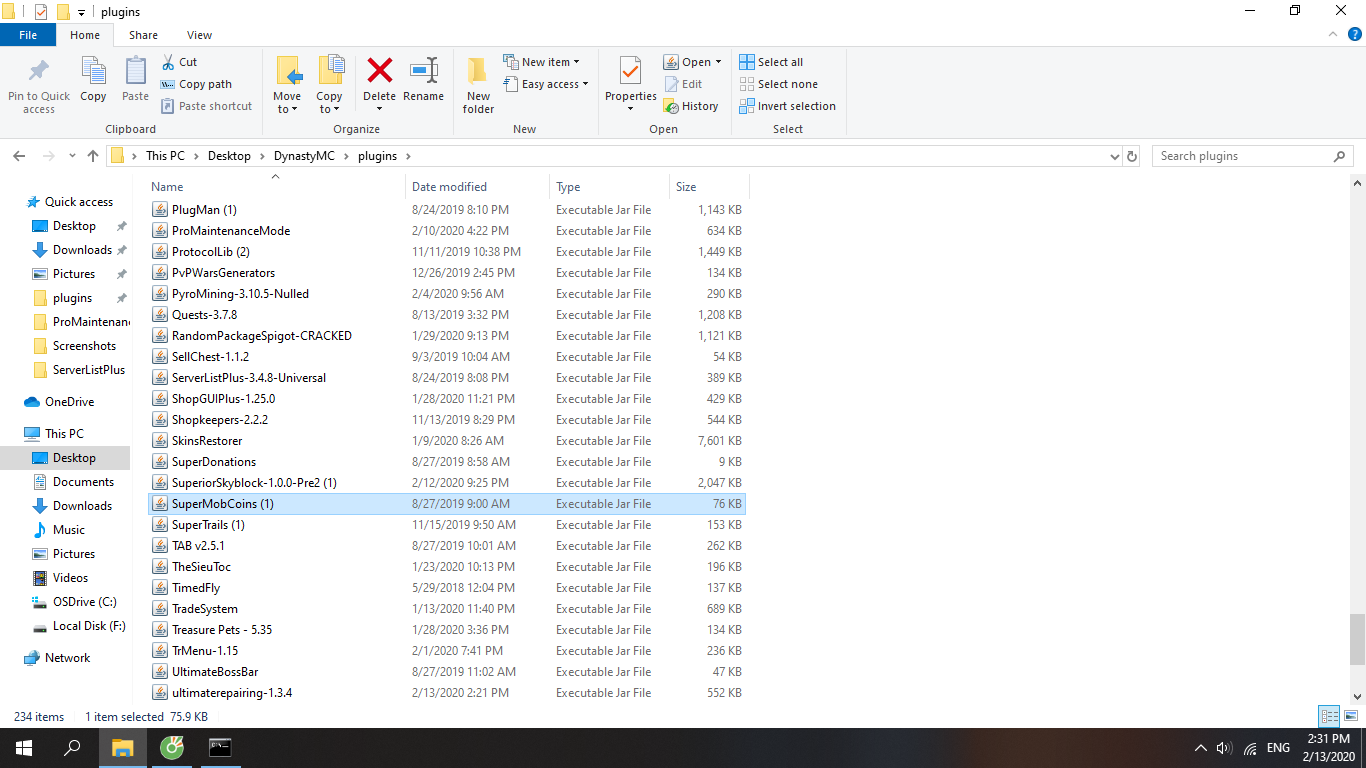Switch to details view in status bar

pos(1329,716)
